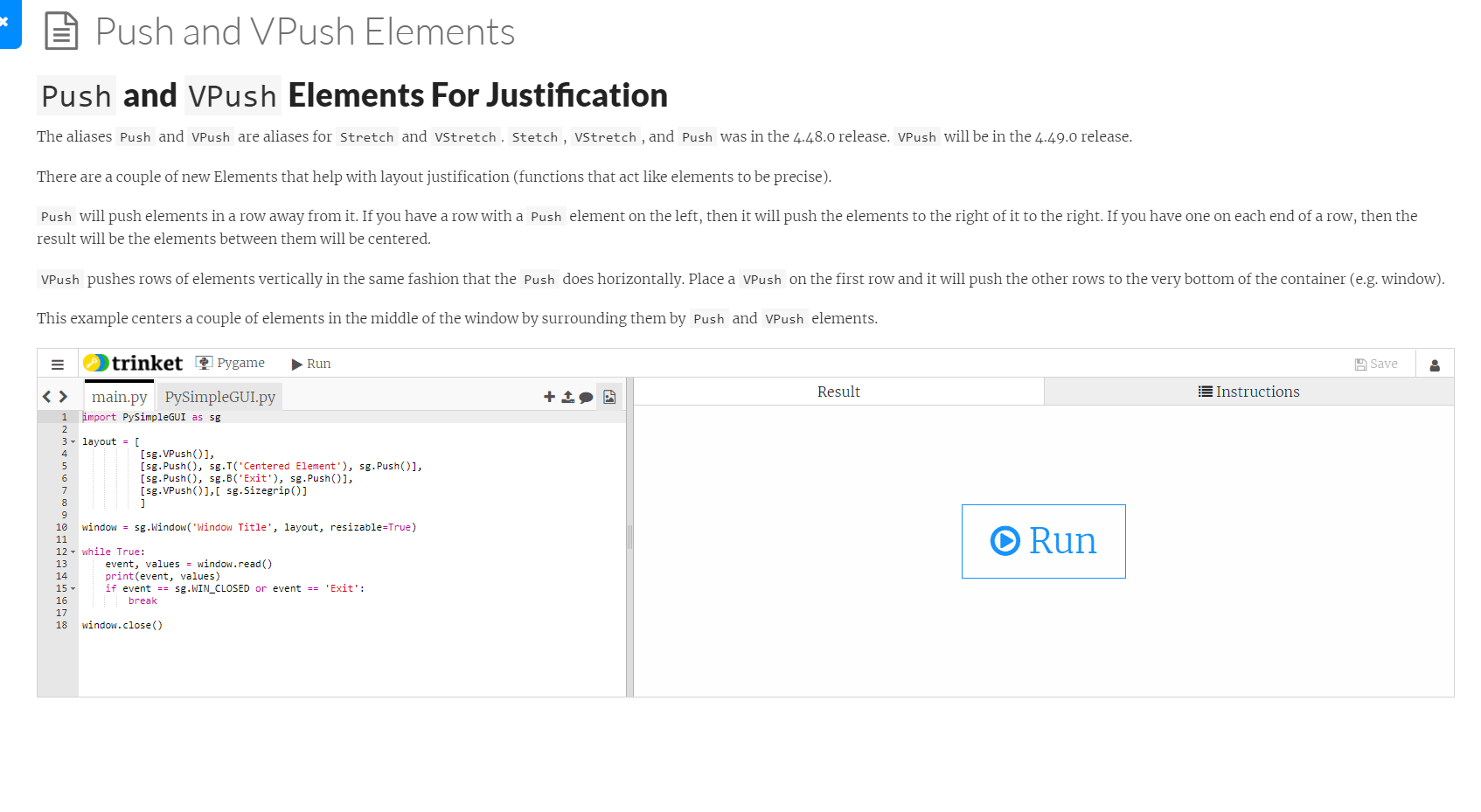1481x812 pixels.
Task: Click the document icon beside the page title
Action: tap(61, 31)
